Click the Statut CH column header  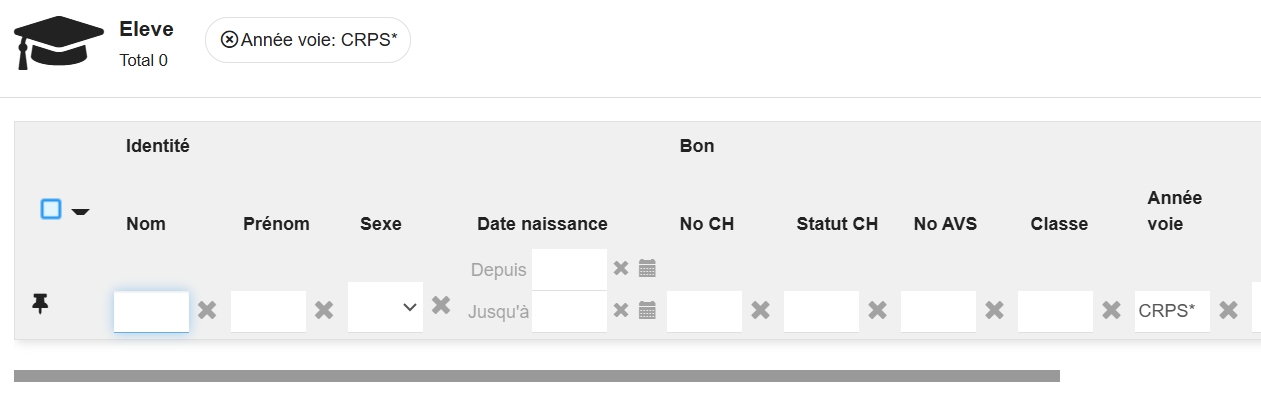coord(837,224)
